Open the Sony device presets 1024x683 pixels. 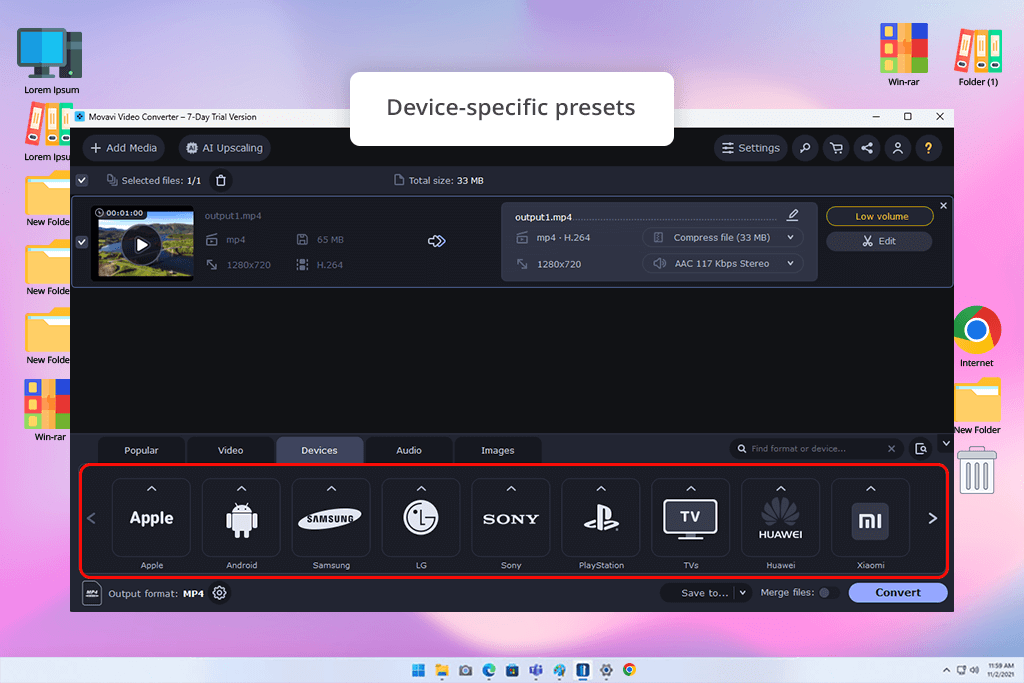pyautogui.click(x=511, y=518)
